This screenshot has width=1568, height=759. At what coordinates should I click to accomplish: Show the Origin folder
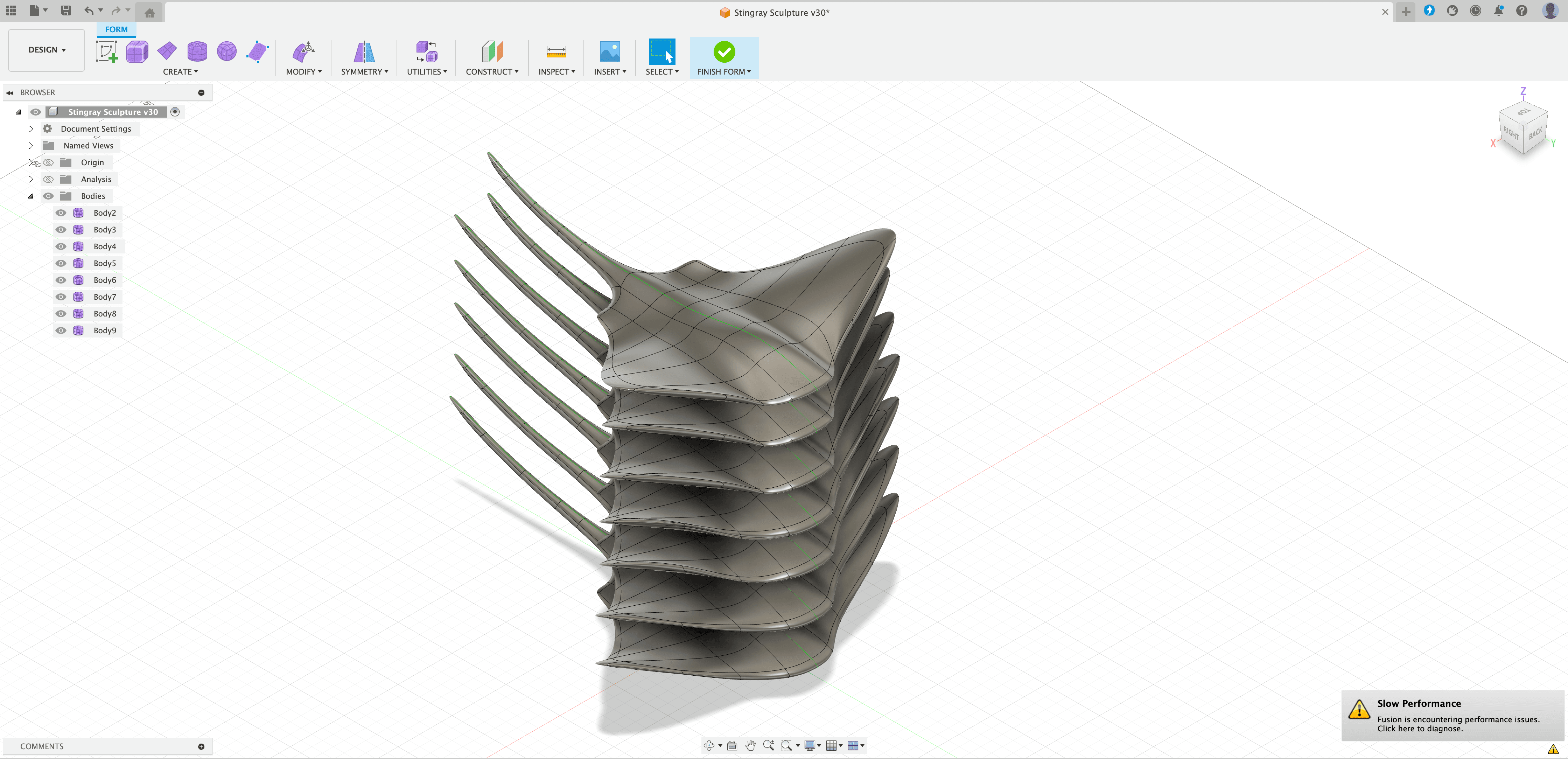[x=49, y=162]
